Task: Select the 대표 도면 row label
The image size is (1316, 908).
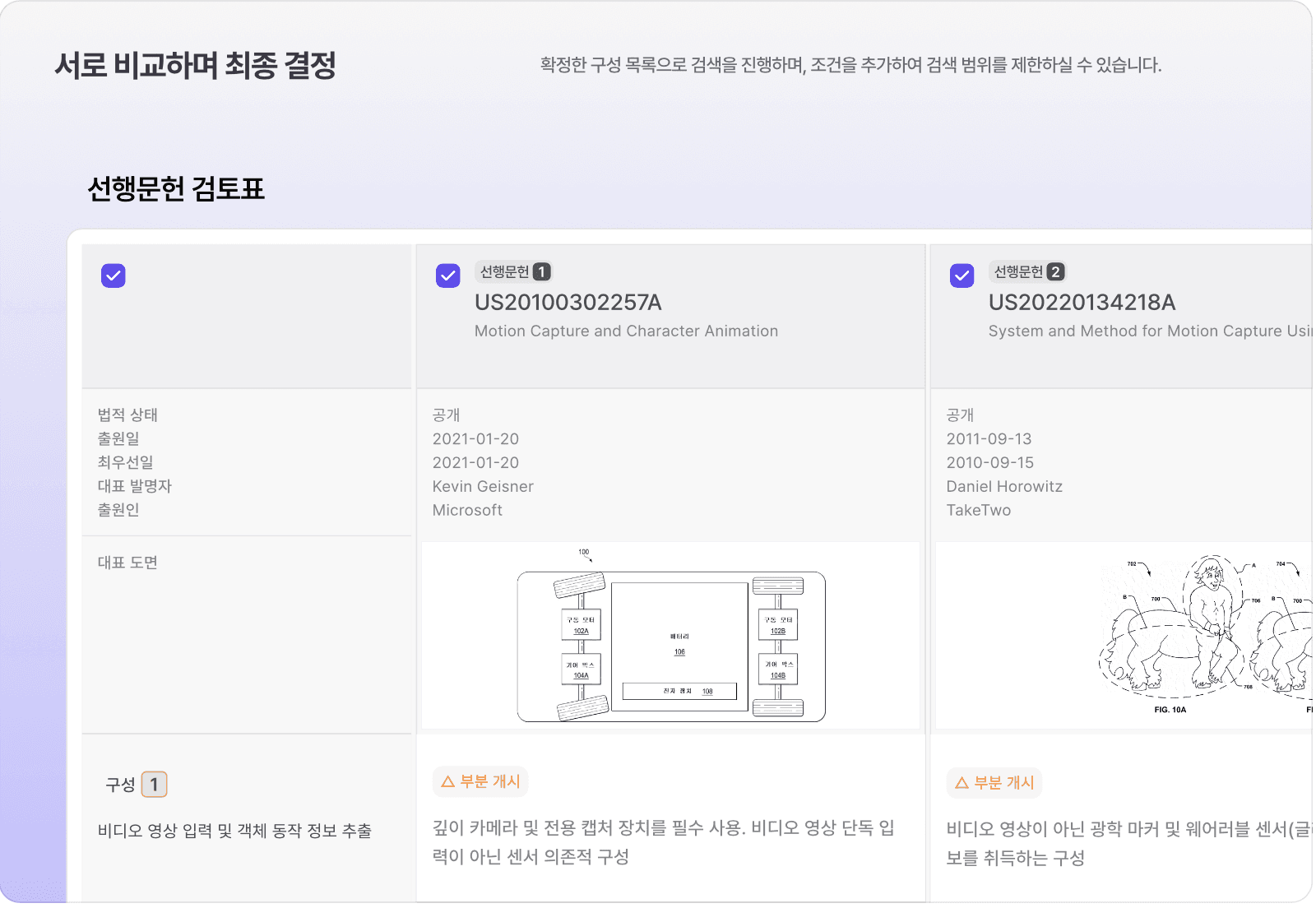Action: 127,563
